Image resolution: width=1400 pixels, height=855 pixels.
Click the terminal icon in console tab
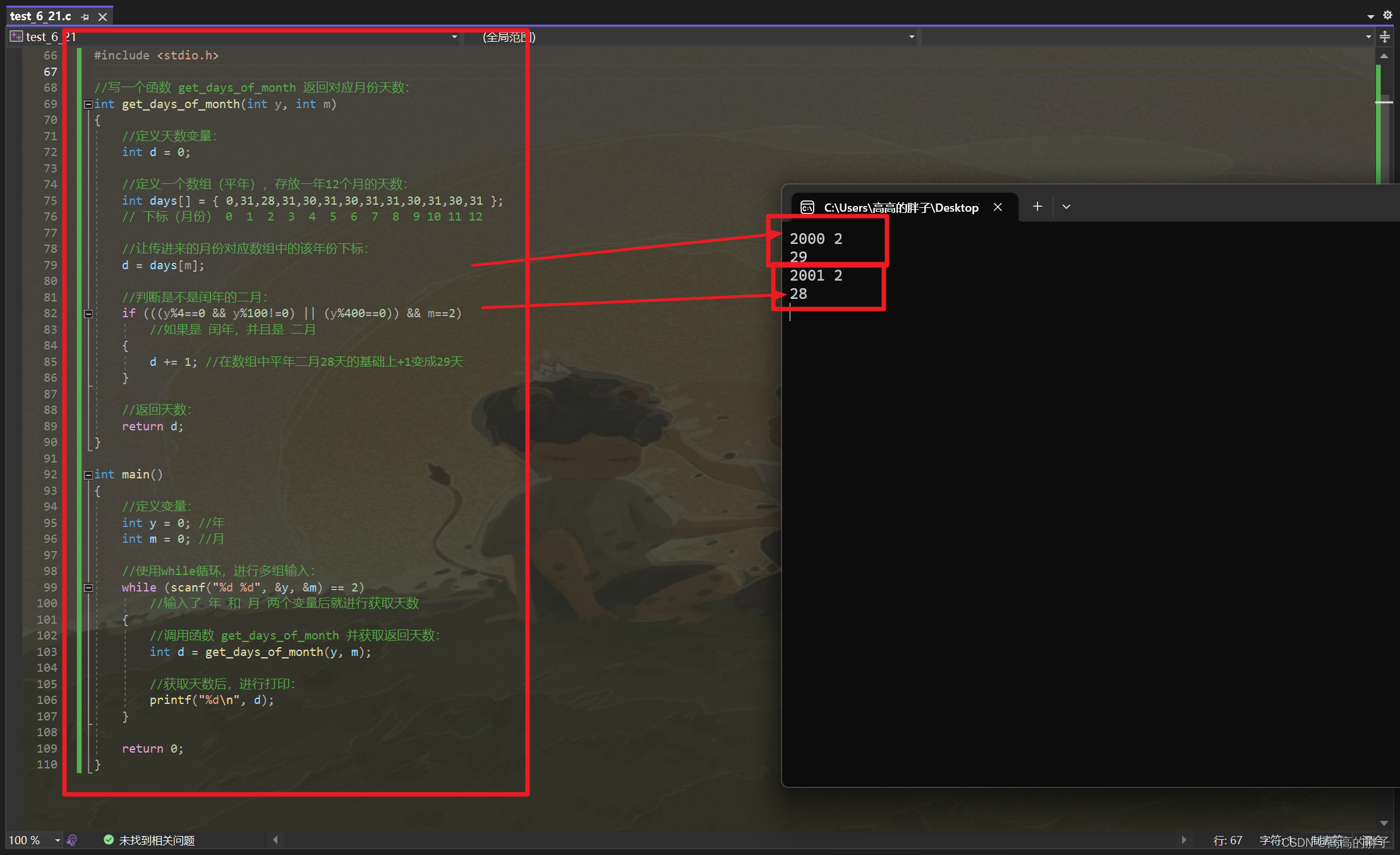pyautogui.click(x=807, y=207)
